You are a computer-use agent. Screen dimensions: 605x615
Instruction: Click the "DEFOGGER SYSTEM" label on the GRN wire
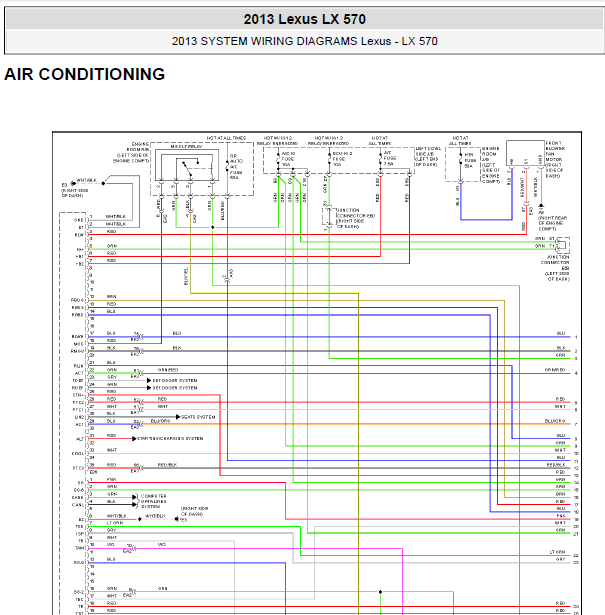click(x=175, y=388)
